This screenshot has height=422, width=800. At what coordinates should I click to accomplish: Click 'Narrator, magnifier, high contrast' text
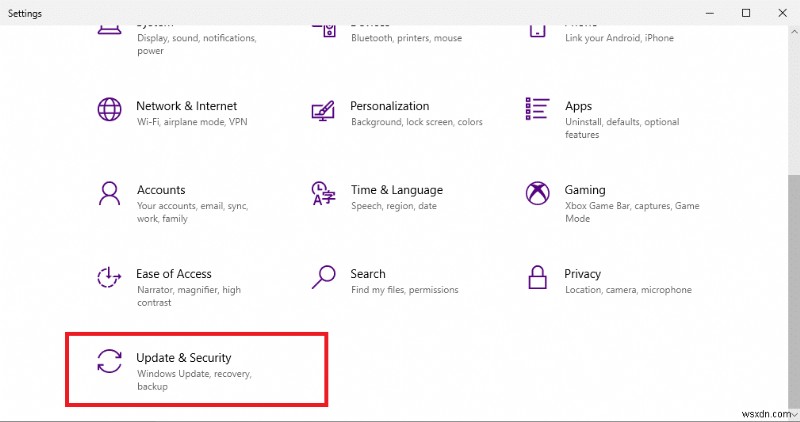[x=189, y=296]
